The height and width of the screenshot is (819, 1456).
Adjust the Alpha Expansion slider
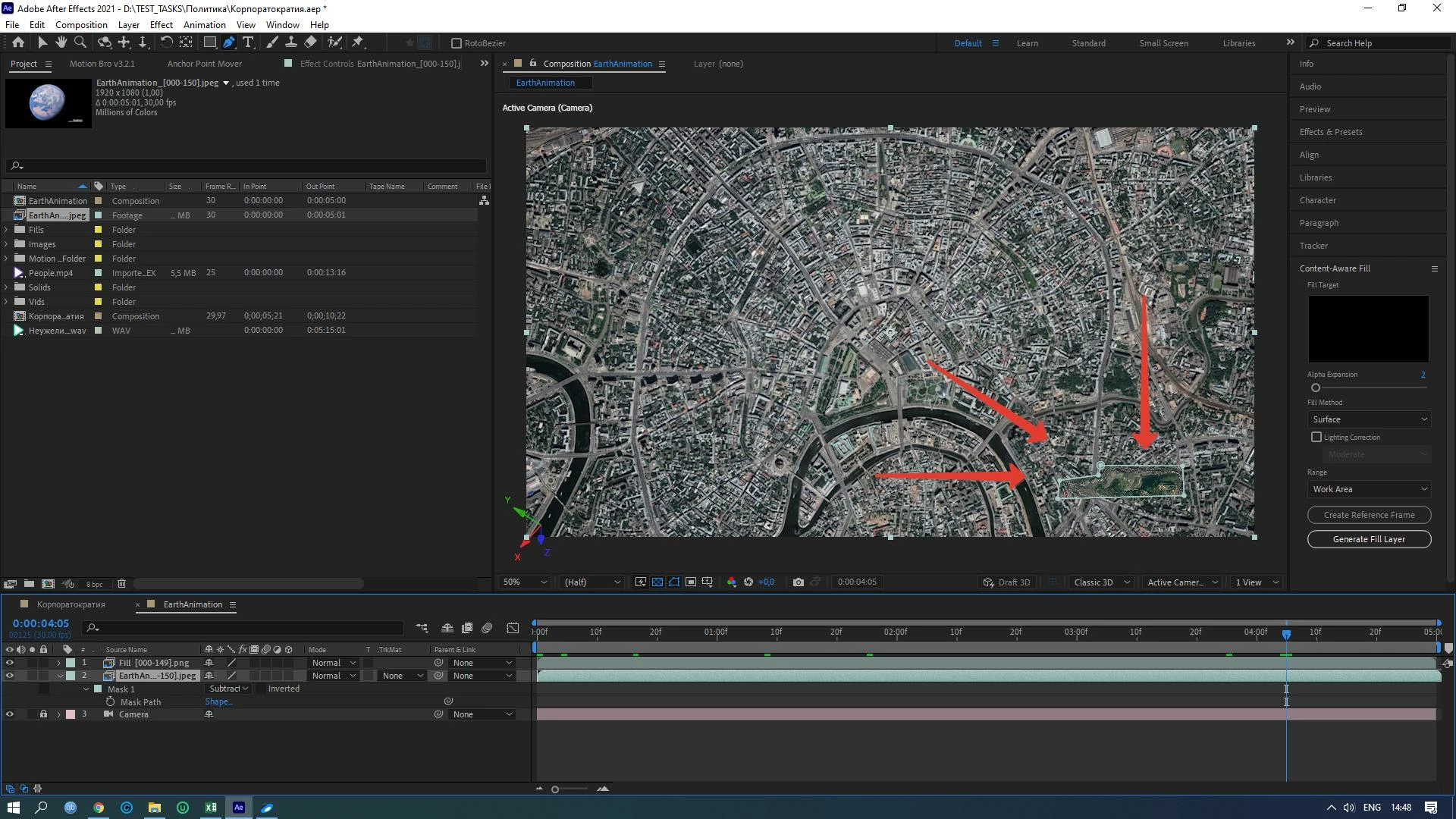point(1316,388)
